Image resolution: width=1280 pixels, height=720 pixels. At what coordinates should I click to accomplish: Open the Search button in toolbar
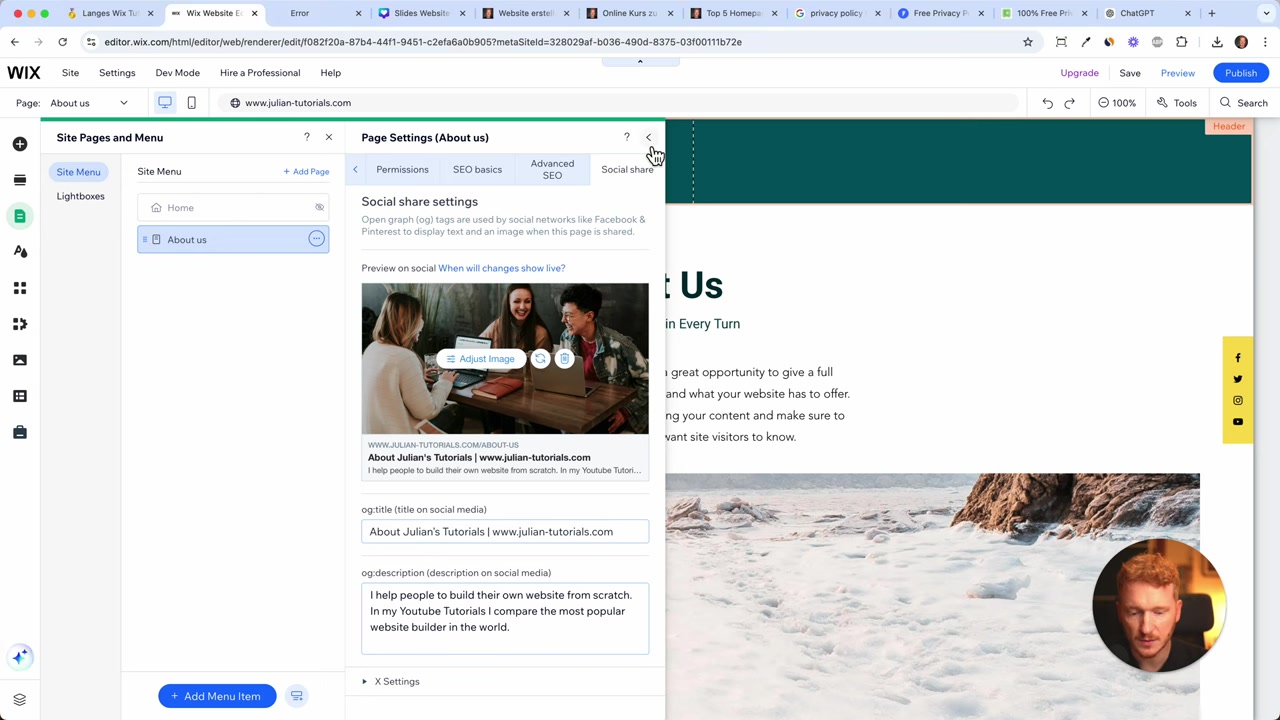pos(1243,103)
